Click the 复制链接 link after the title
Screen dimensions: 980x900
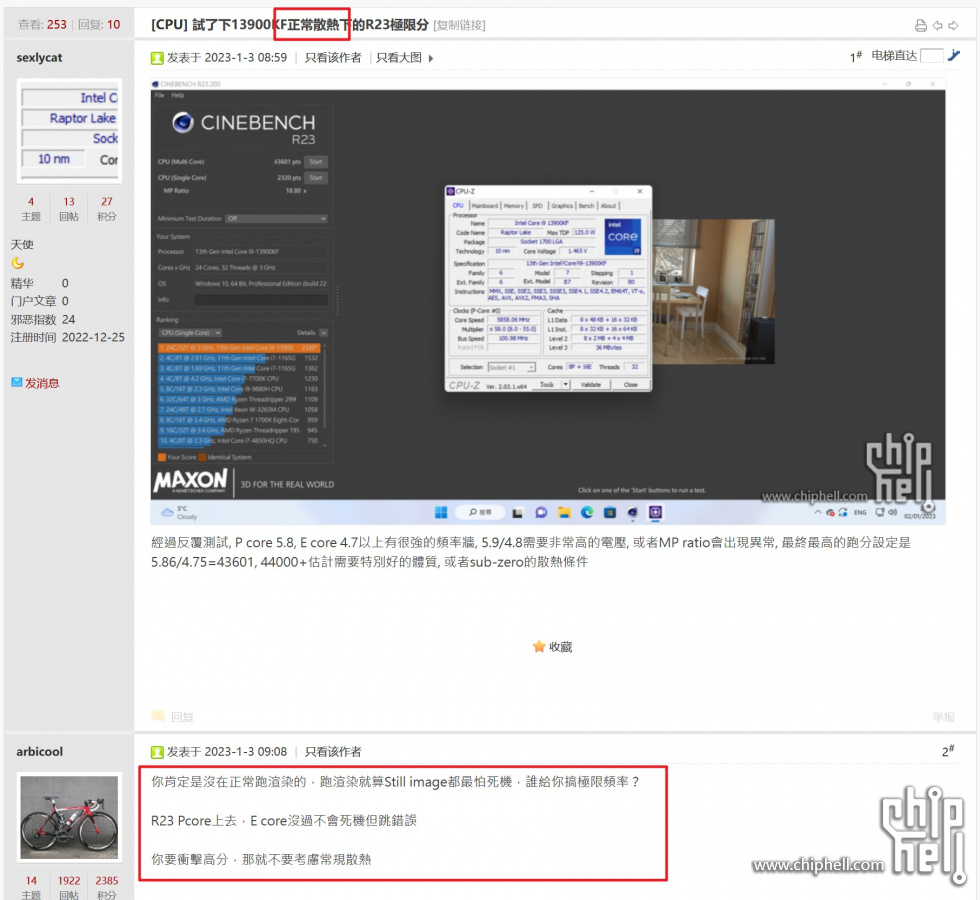click(x=459, y=25)
